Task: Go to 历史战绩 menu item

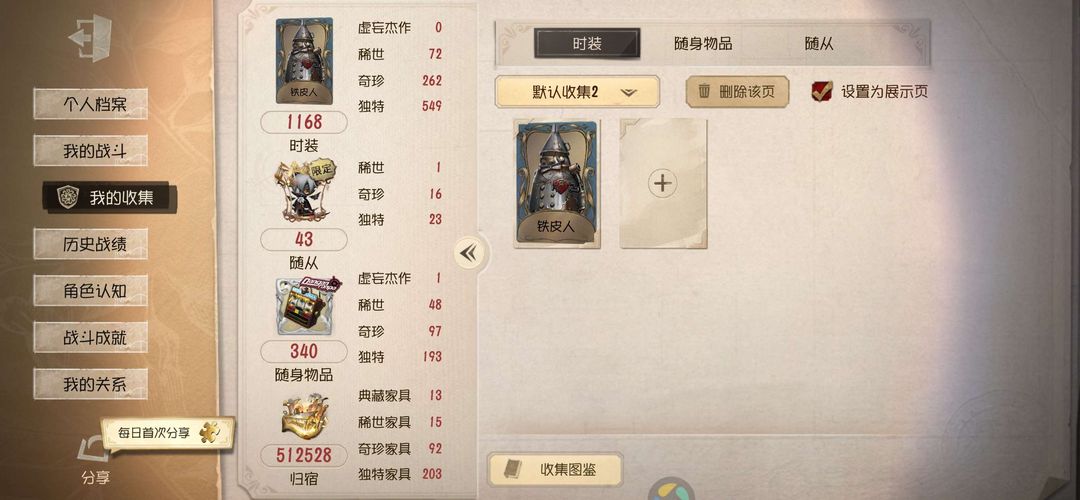Action: (91, 244)
